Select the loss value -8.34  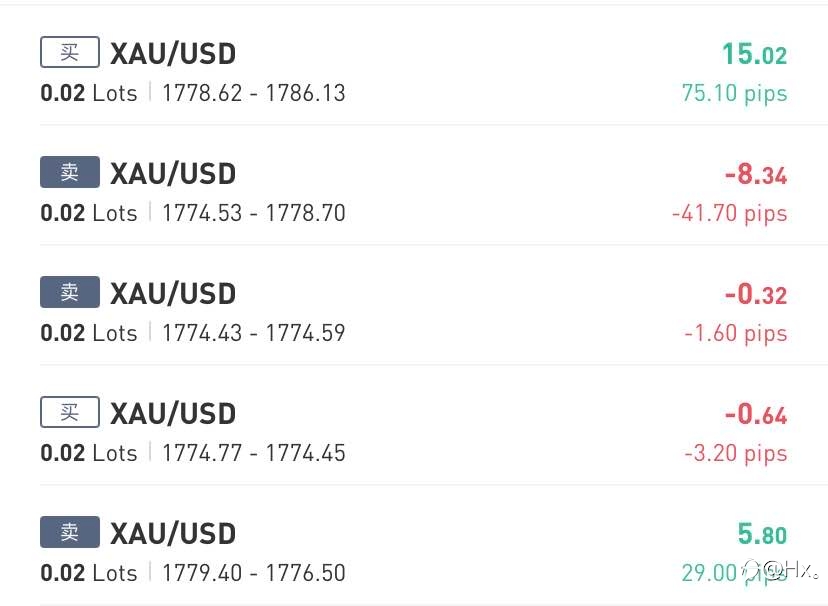tap(756, 174)
